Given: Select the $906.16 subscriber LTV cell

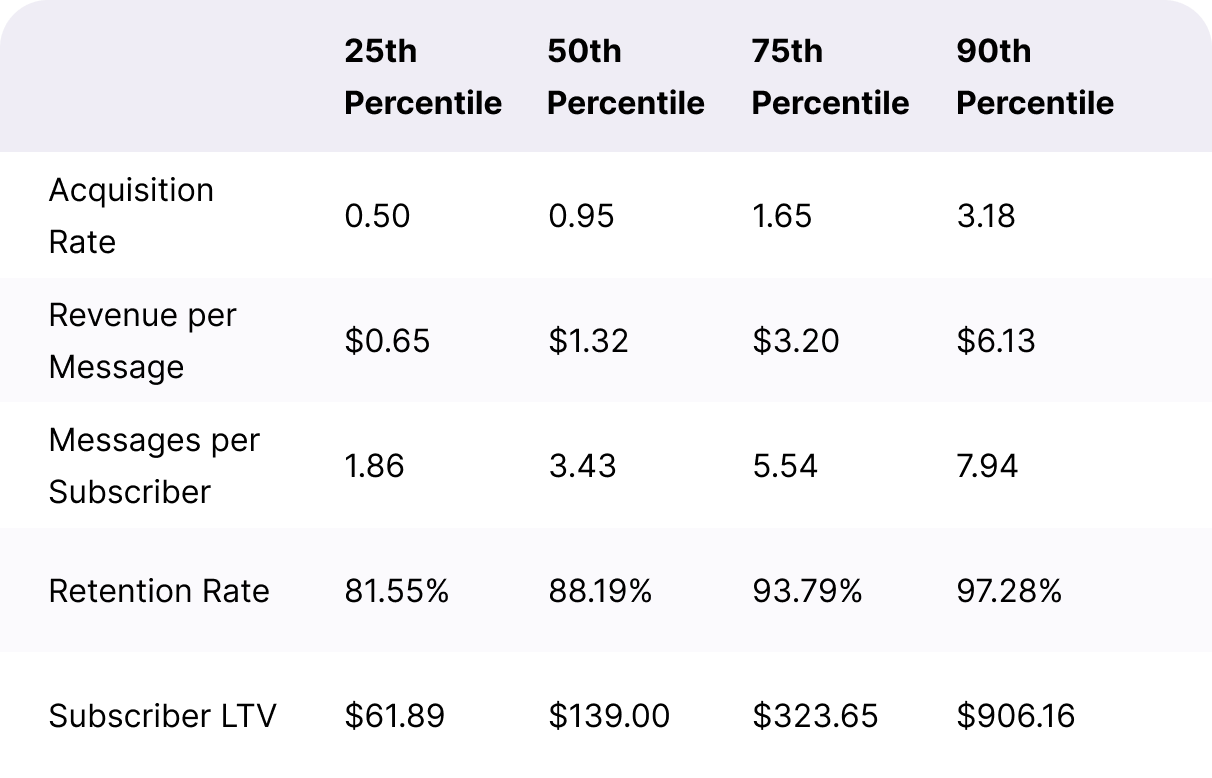Looking at the screenshot, I should pos(1016,716).
